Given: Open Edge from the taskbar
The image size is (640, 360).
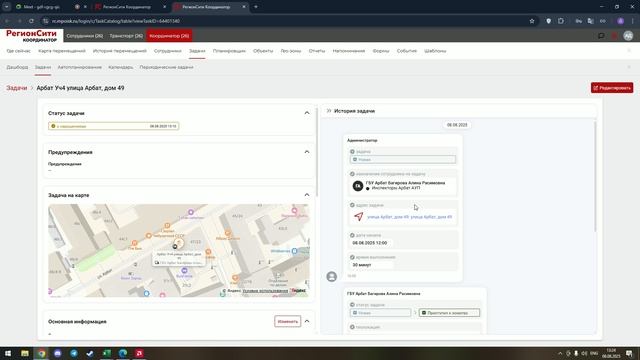Looking at the screenshot, I should (123, 353).
